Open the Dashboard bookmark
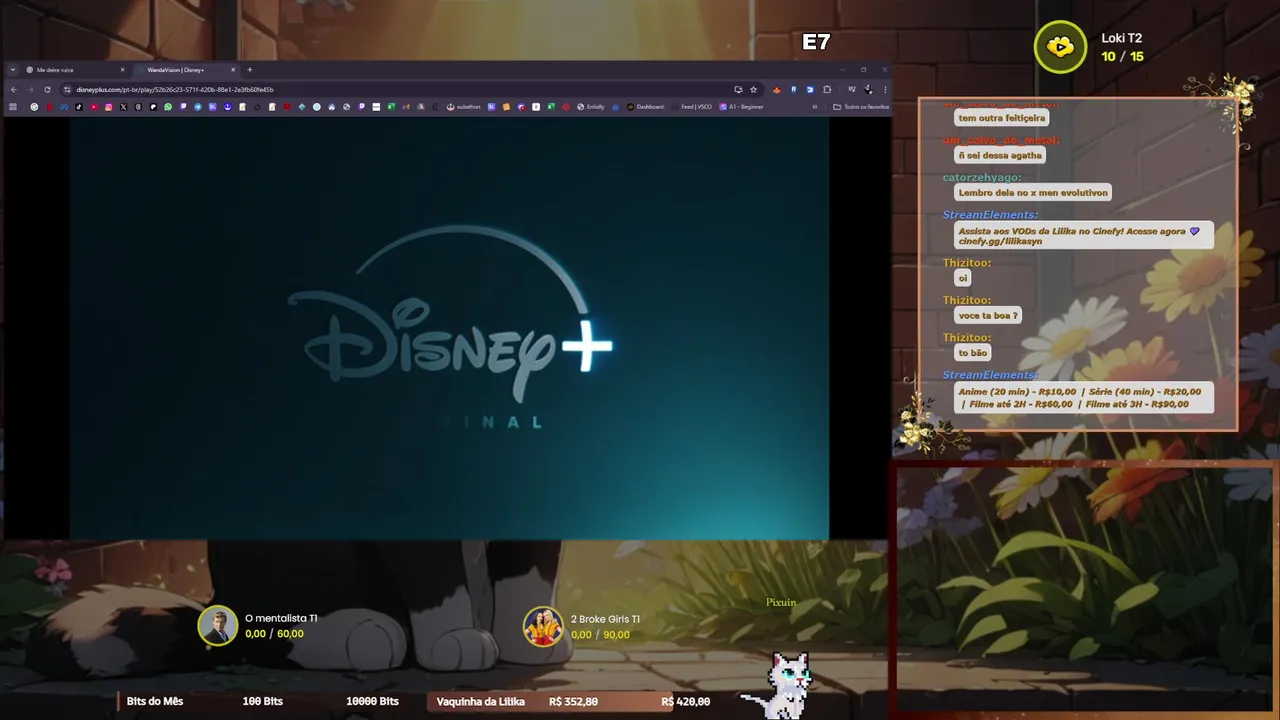The image size is (1280, 720). 646,106
